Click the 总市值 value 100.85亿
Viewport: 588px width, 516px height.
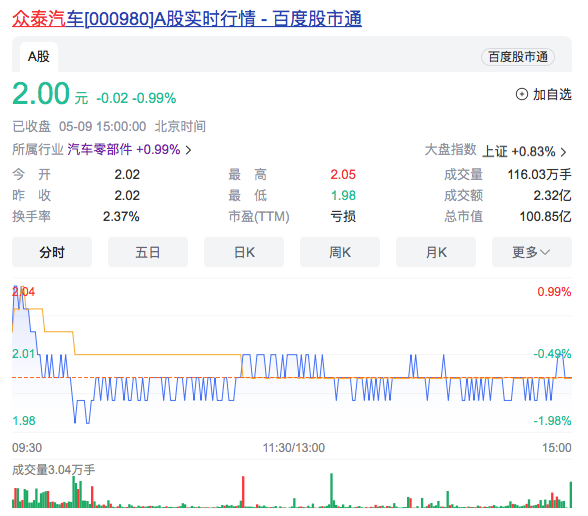pos(545,216)
